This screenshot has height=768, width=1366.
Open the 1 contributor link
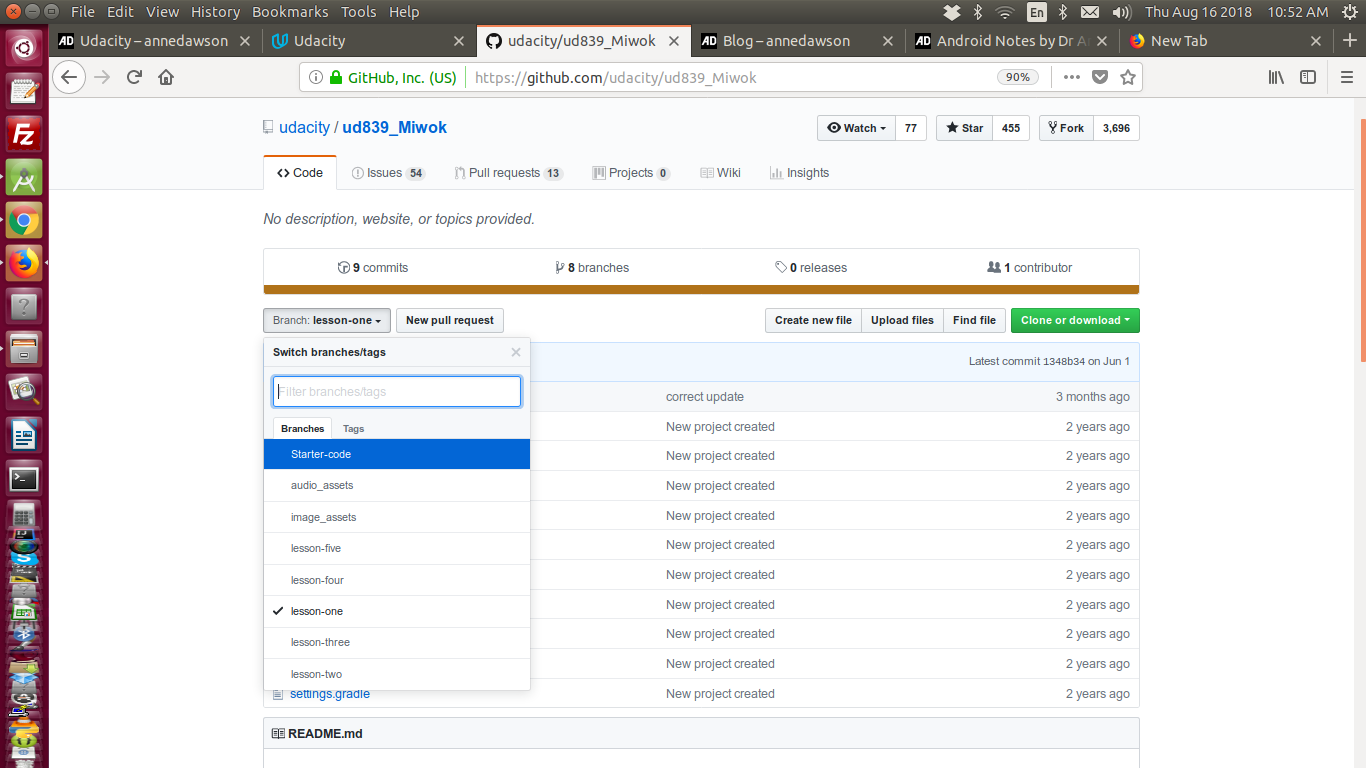click(1029, 268)
